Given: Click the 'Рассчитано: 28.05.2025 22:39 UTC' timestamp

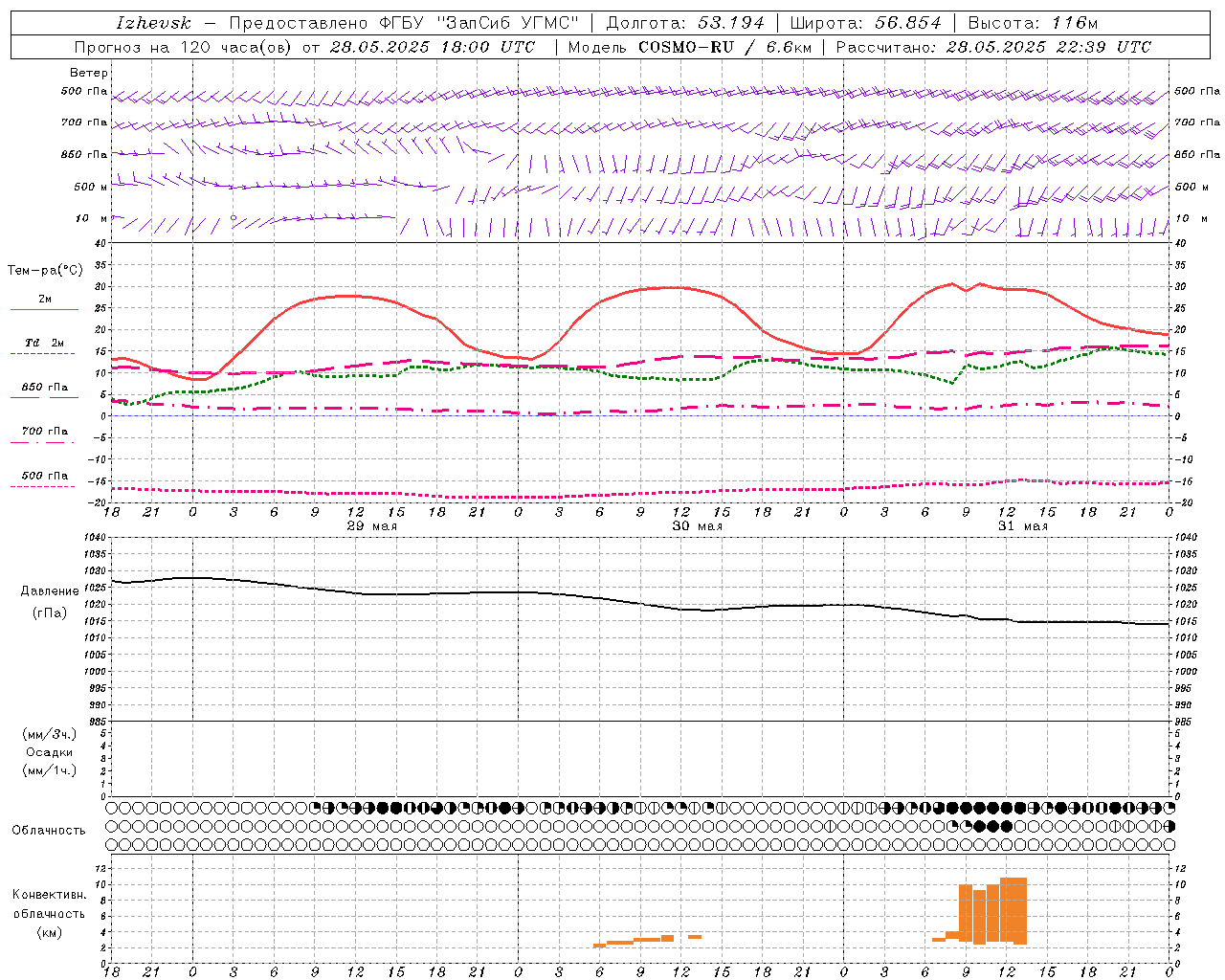Looking at the screenshot, I should click(993, 47).
